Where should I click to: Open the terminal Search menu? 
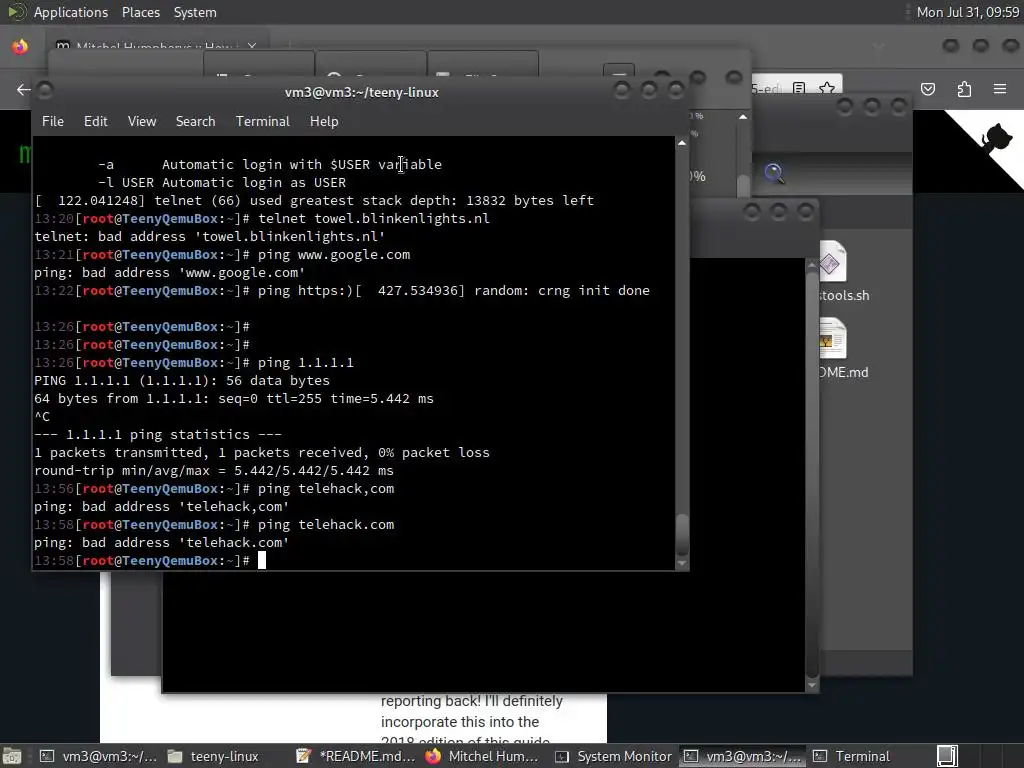(x=195, y=121)
